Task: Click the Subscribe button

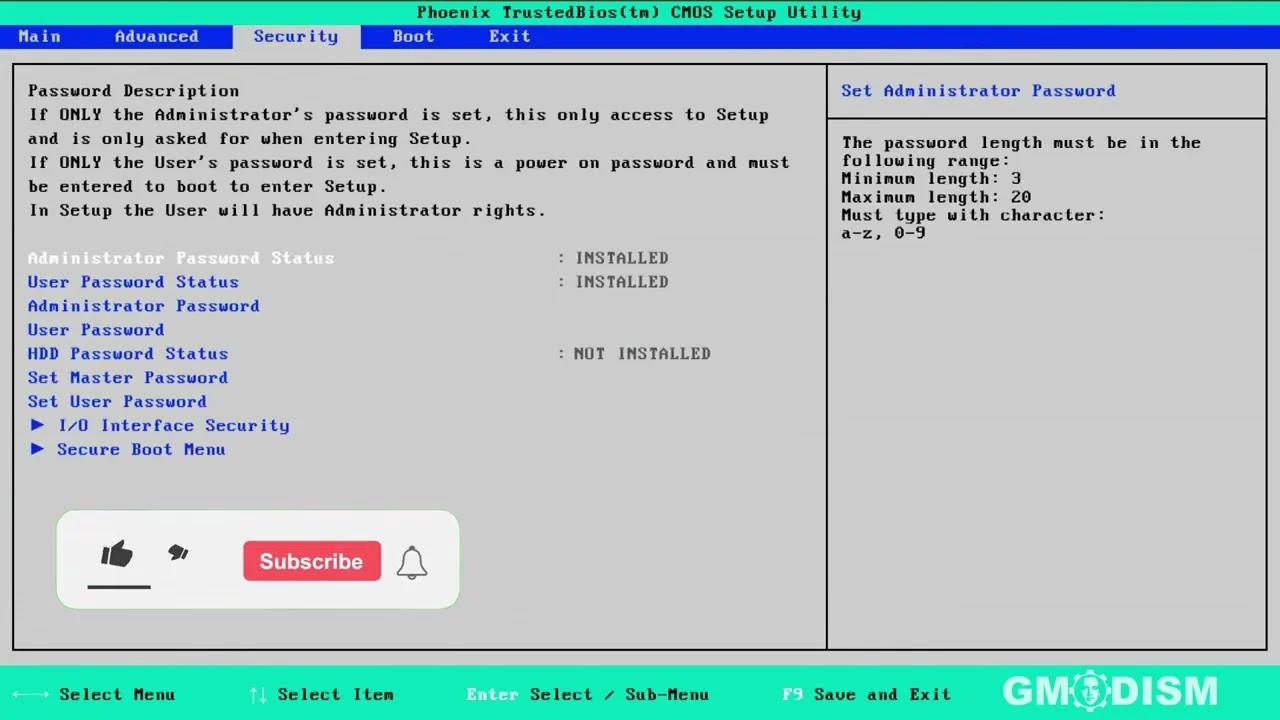Action: coord(311,561)
